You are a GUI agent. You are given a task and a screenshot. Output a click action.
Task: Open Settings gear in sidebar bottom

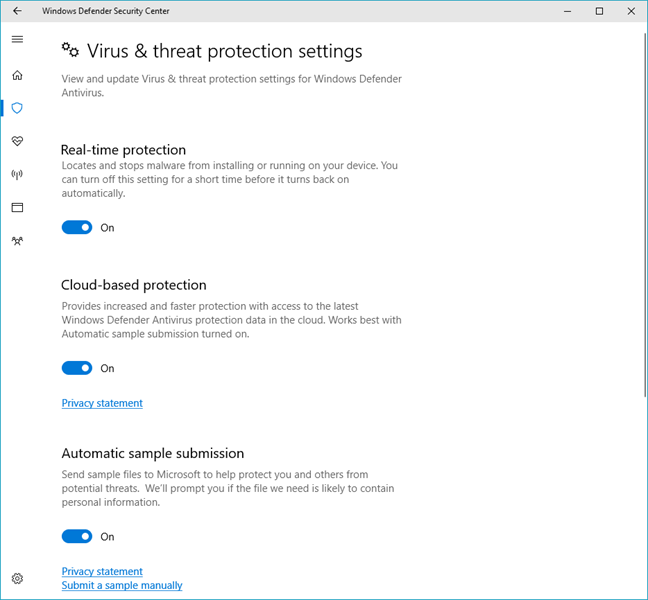17,579
